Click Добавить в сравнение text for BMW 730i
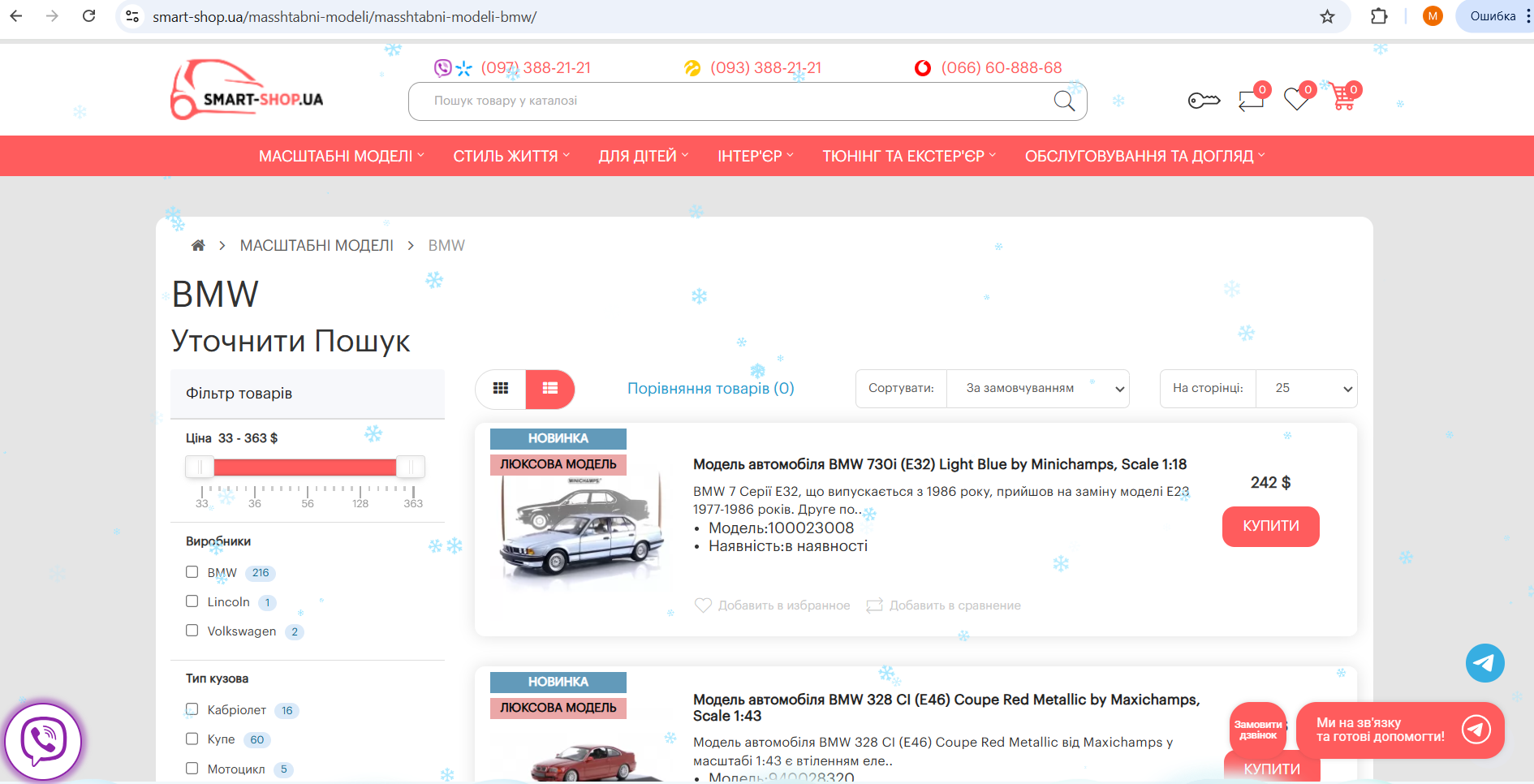Viewport: 1534px width, 784px height. pyautogui.click(x=955, y=605)
